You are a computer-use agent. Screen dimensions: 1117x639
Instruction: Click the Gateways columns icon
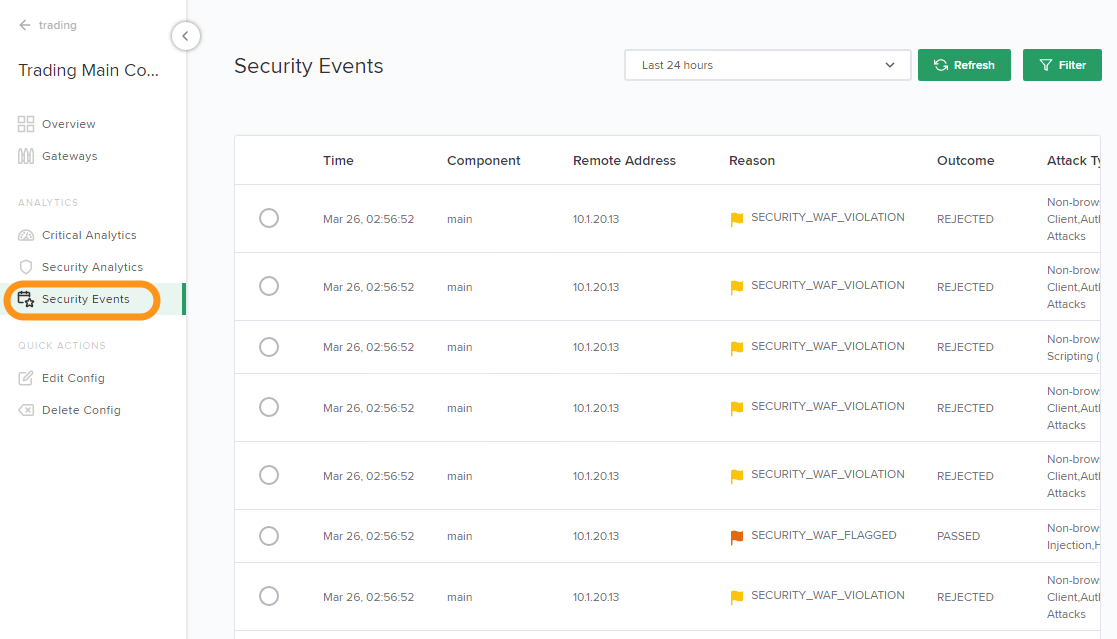(26, 156)
